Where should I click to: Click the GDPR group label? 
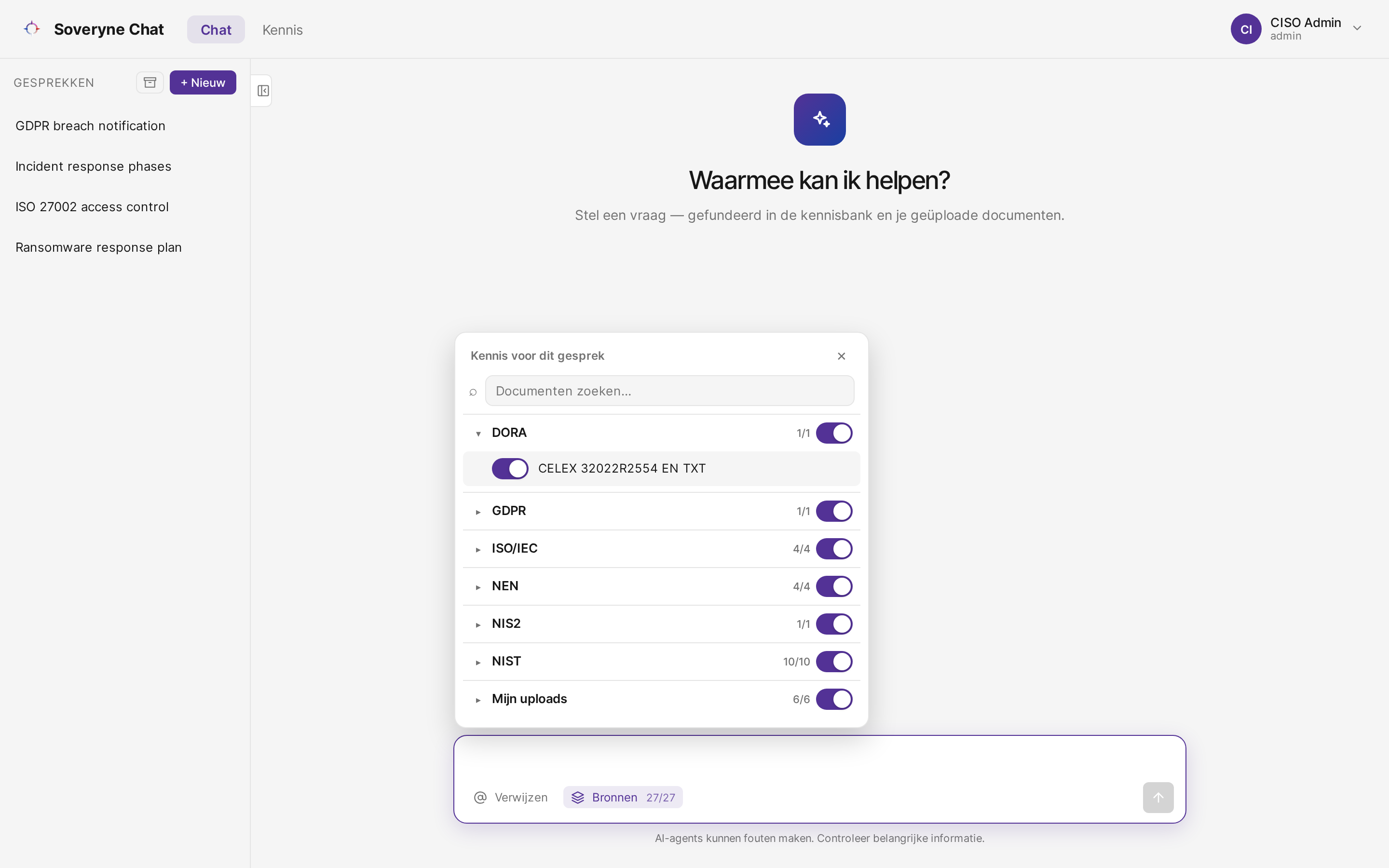[508, 510]
